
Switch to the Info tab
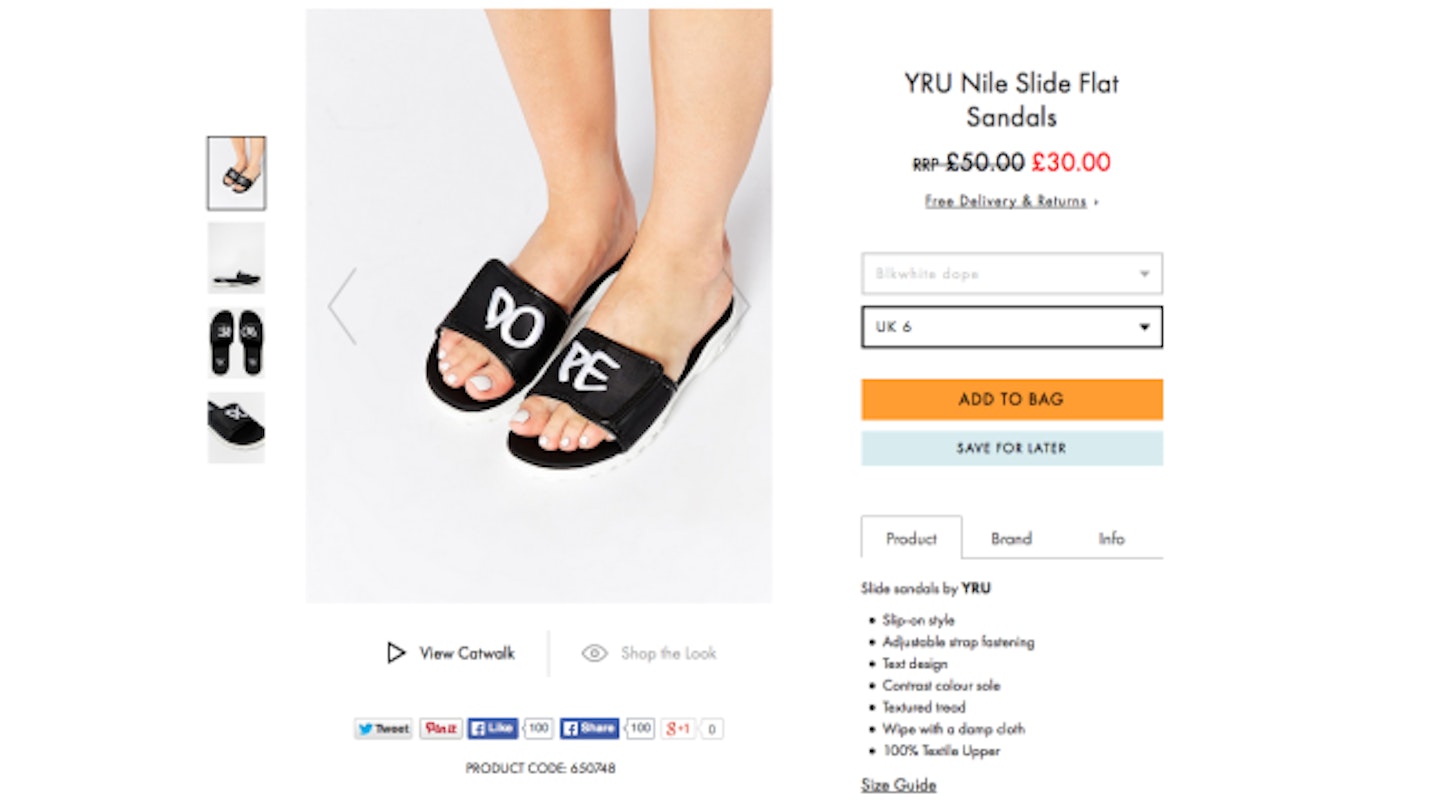1112,538
